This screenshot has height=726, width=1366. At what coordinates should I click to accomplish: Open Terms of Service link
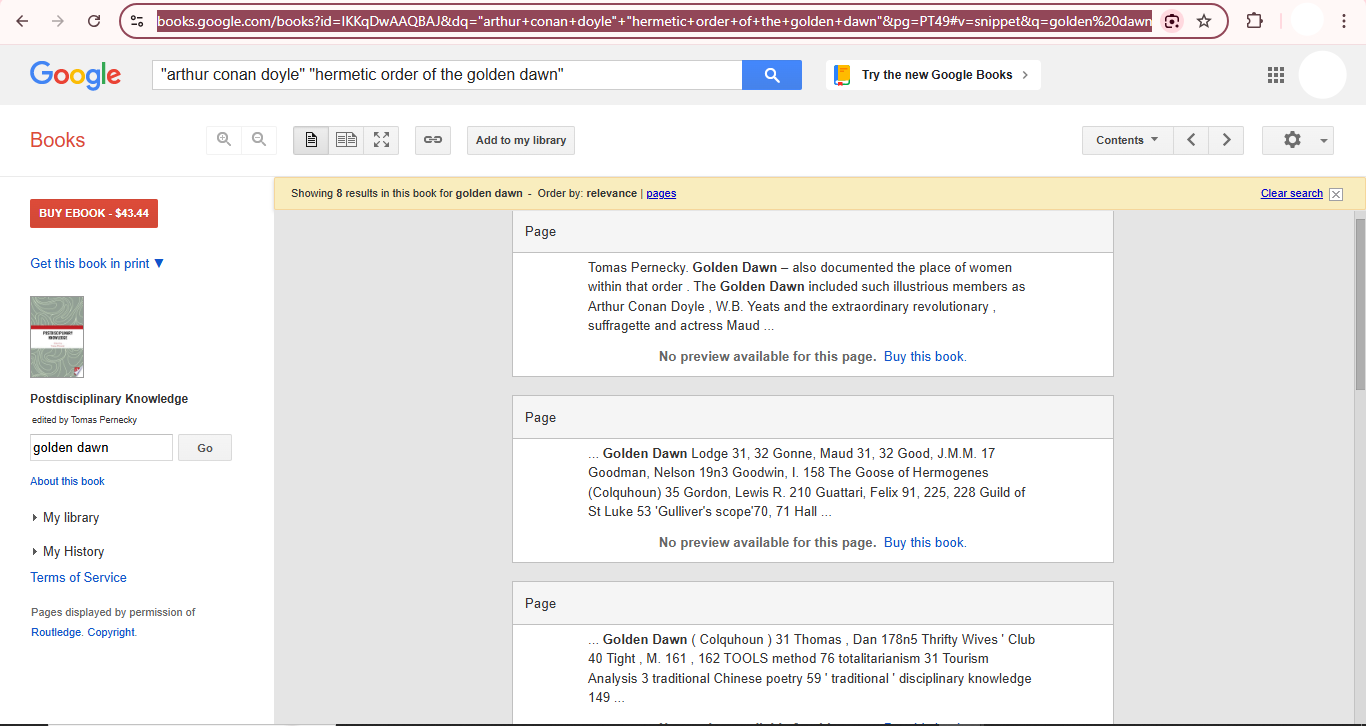coord(78,578)
